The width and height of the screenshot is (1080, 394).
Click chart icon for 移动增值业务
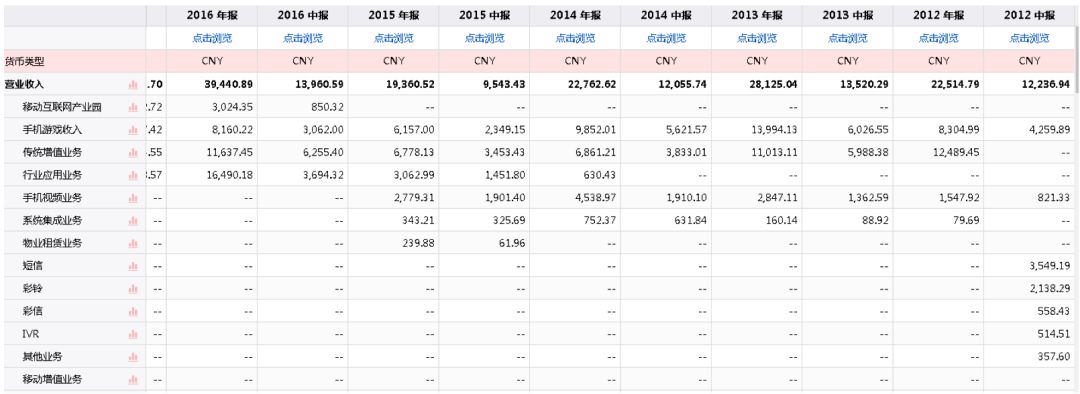(x=133, y=380)
